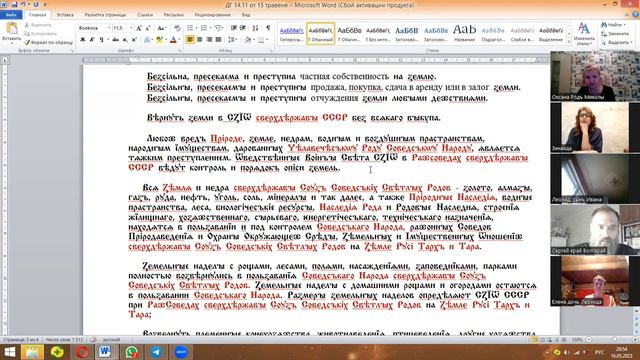Click the Numbering list icon
The width and height of the screenshot is (640, 360).
(204, 28)
